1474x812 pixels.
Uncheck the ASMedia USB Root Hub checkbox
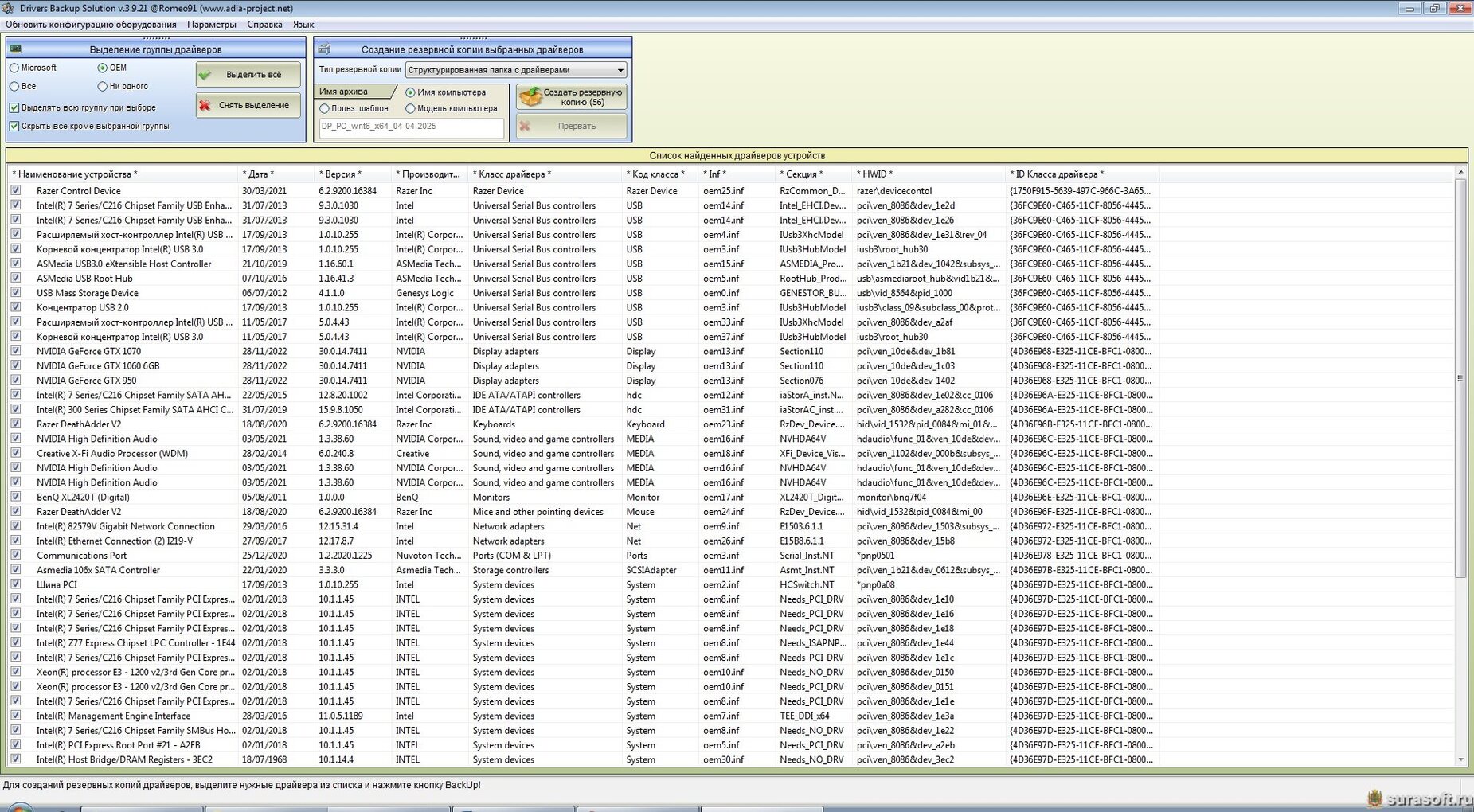[x=15, y=279]
